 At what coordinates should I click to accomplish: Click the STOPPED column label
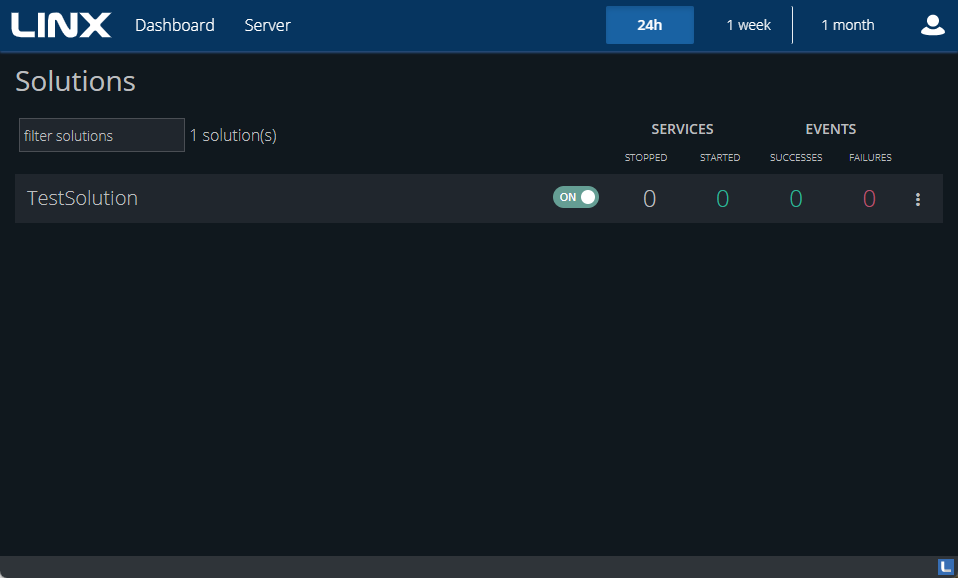click(646, 158)
